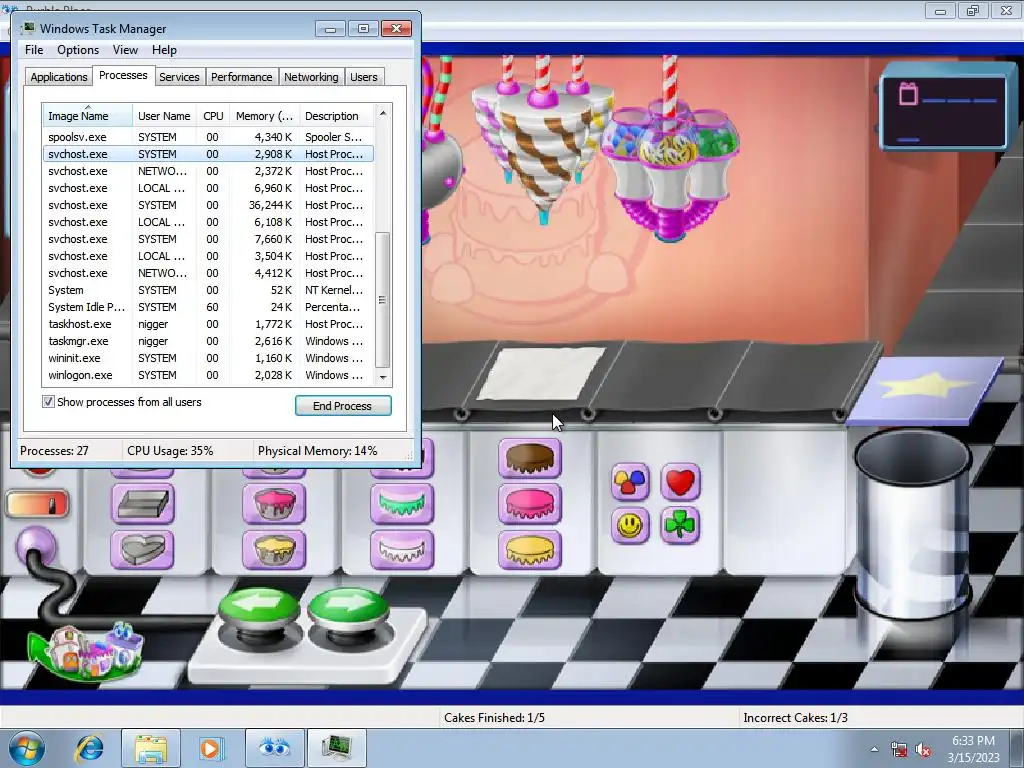Open the volume tray icon
Image resolution: width=1024 pixels, height=768 pixels.
[x=923, y=750]
